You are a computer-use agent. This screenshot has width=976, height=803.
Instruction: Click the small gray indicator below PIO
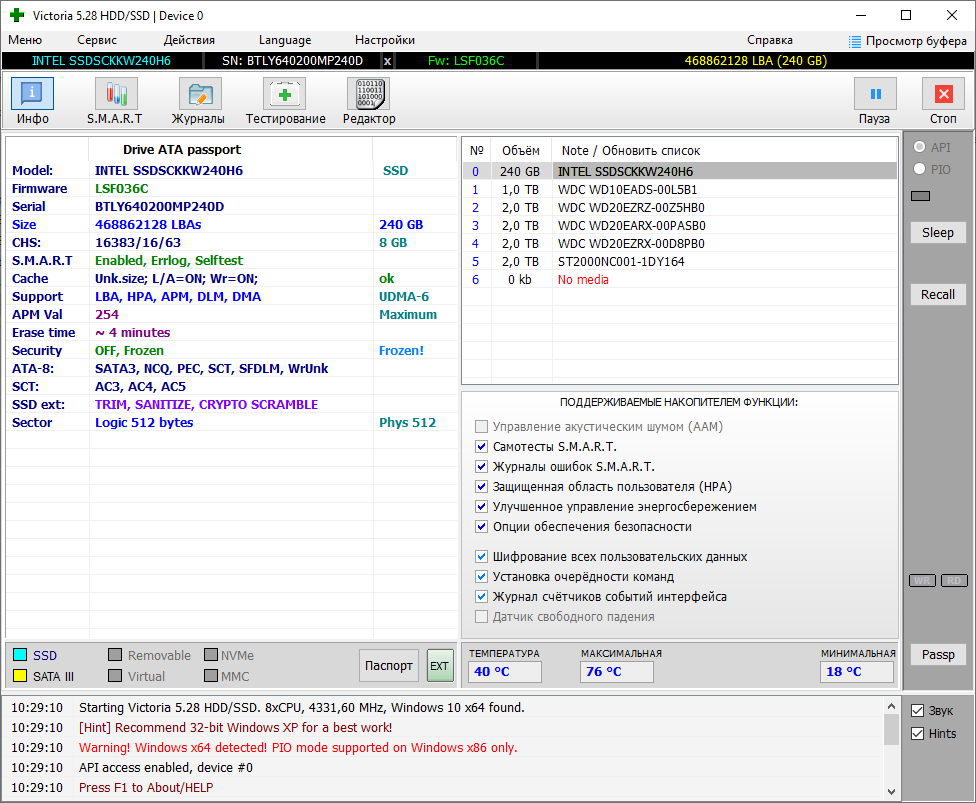[x=920, y=196]
